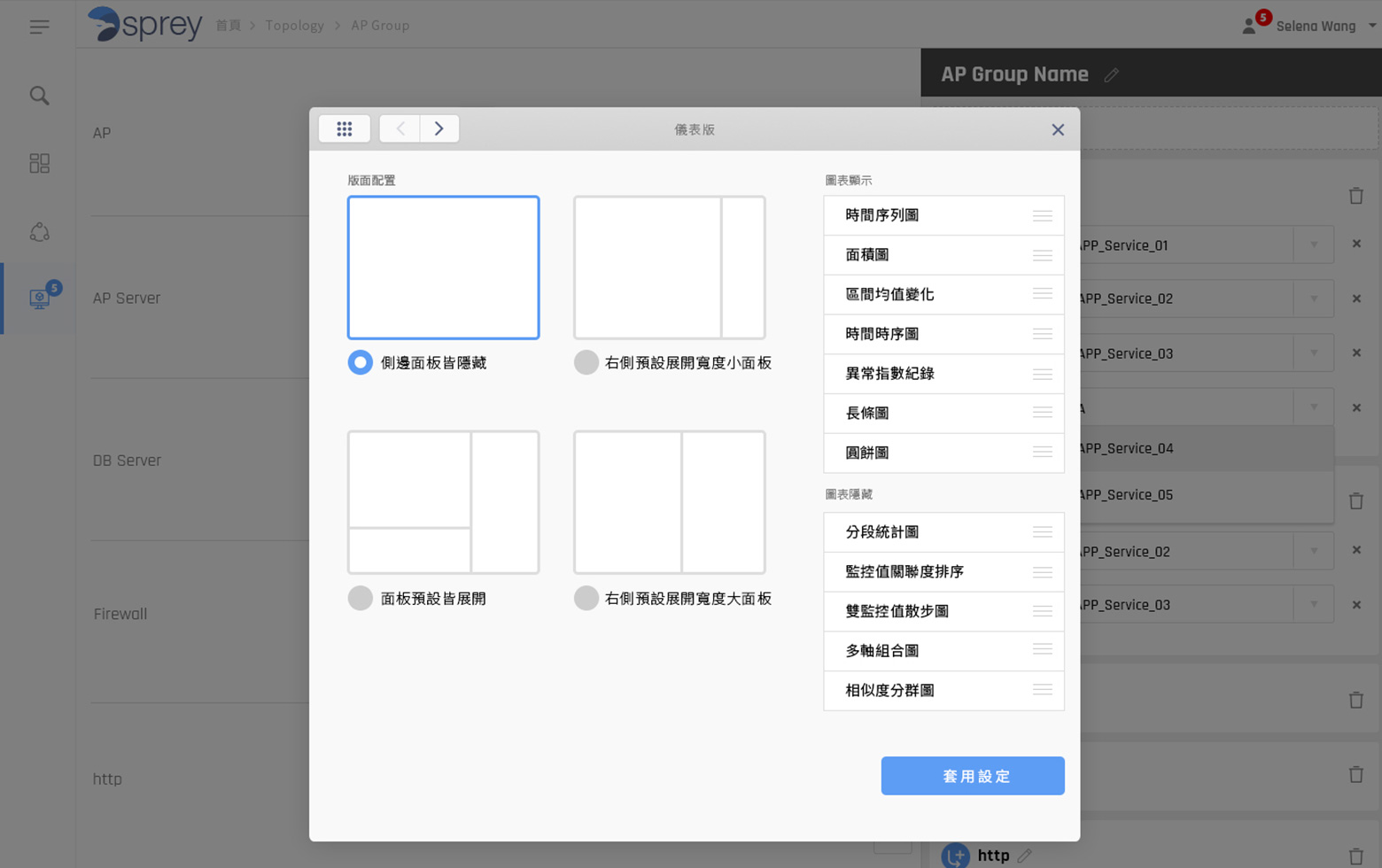The image size is (1382, 868).
Task: Click Topology in the breadcrumb
Action: [294, 26]
